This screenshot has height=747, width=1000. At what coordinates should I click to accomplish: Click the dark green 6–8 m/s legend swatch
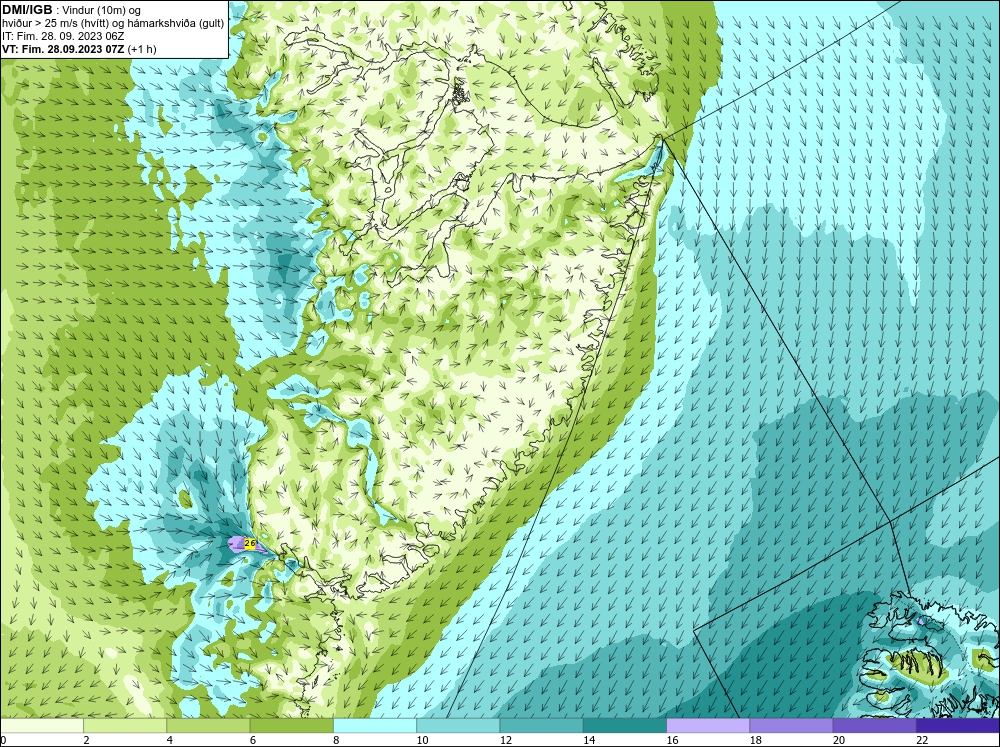pos(291,726)
